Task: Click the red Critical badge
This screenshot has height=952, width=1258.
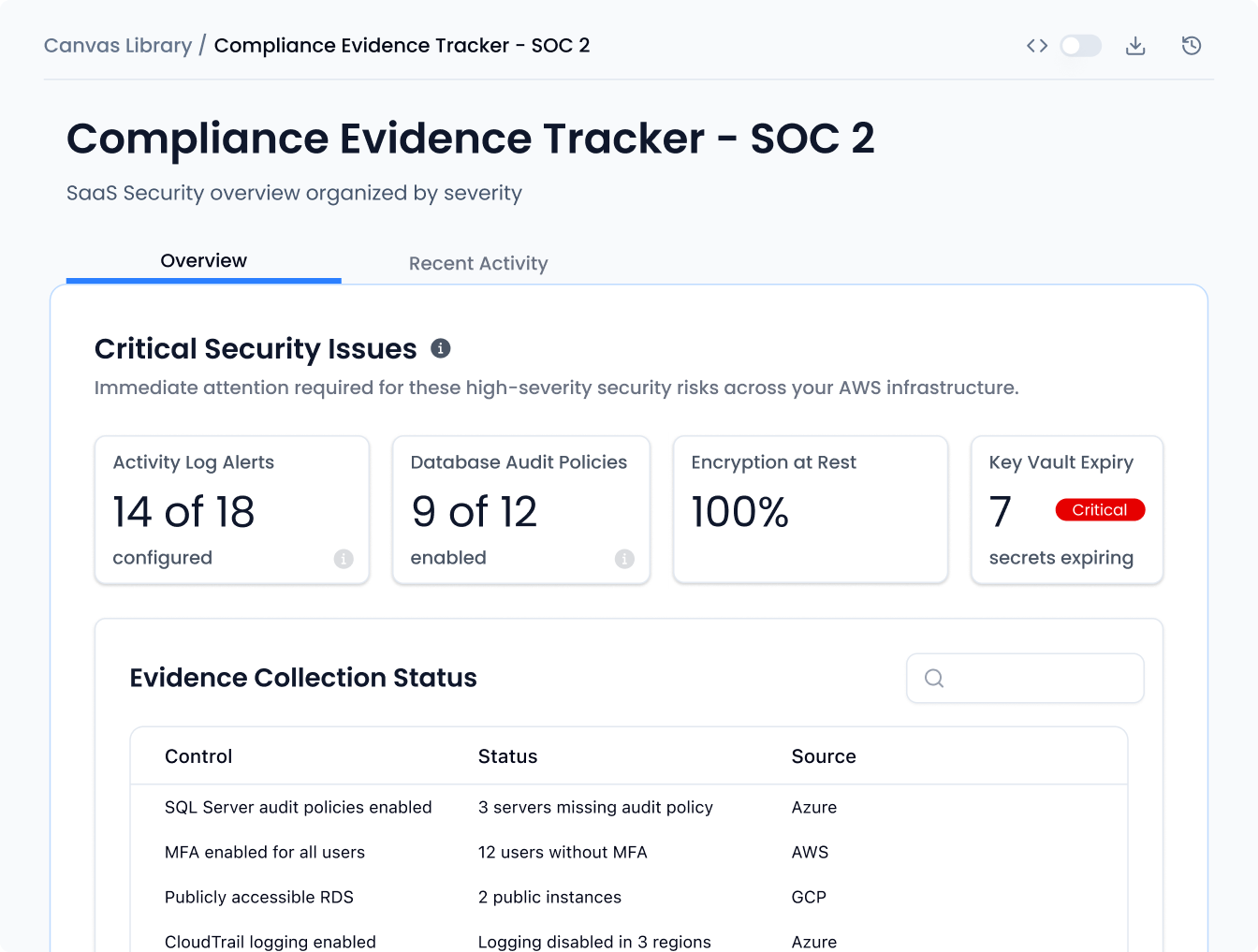Action: (x=1100, y=510)
